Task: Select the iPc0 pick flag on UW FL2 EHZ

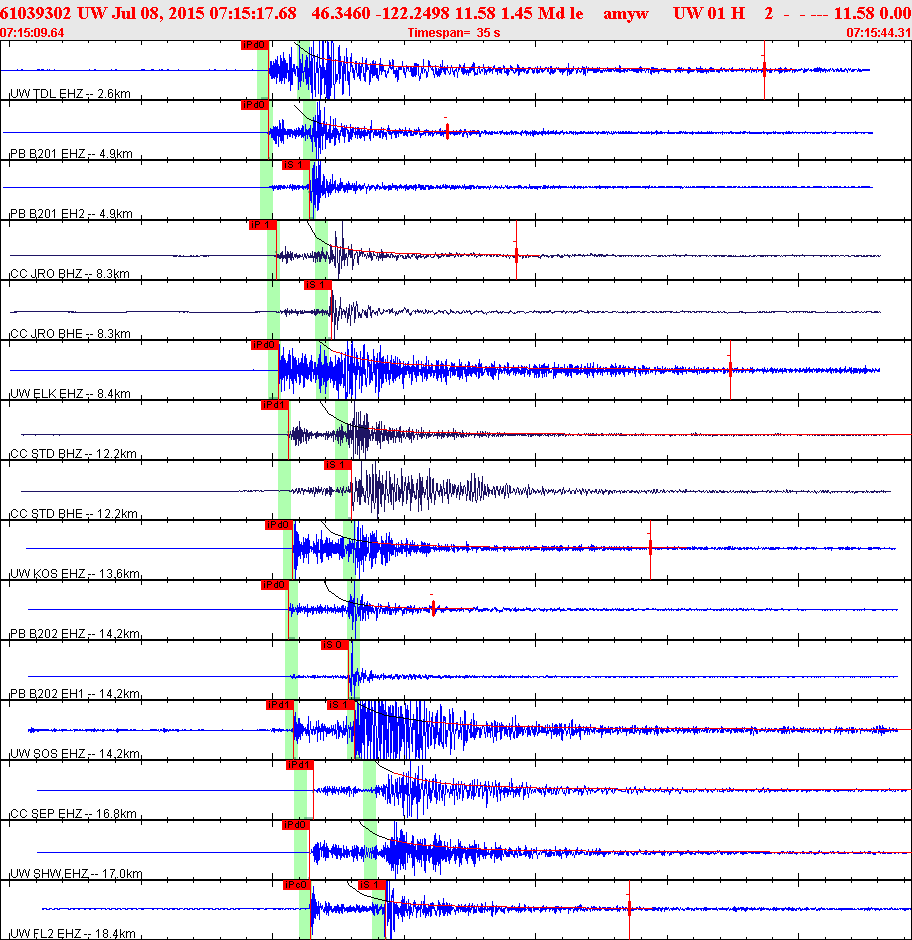Action: tap(297, 884)
